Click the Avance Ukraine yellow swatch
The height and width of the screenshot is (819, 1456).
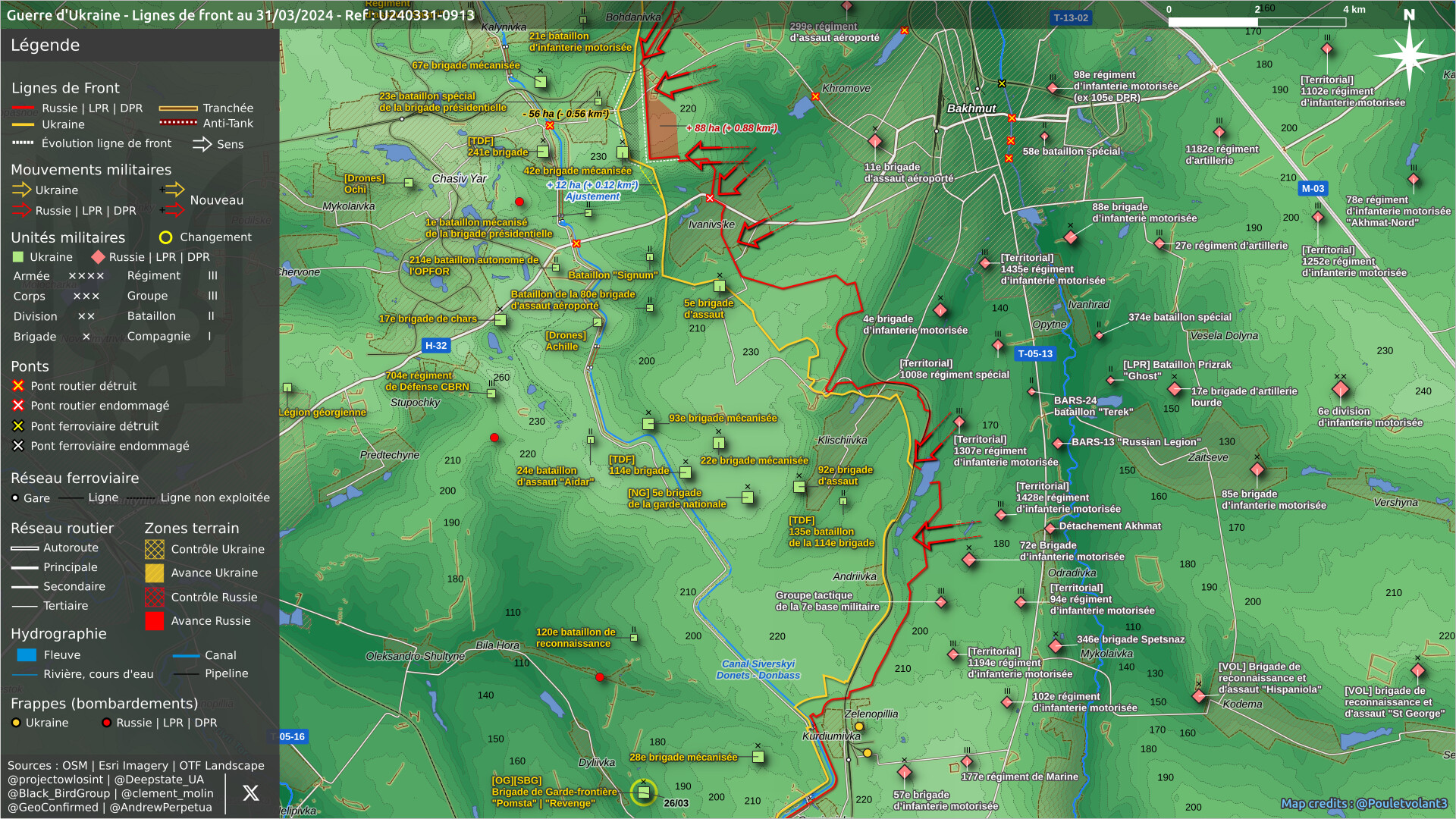(155, 573)
